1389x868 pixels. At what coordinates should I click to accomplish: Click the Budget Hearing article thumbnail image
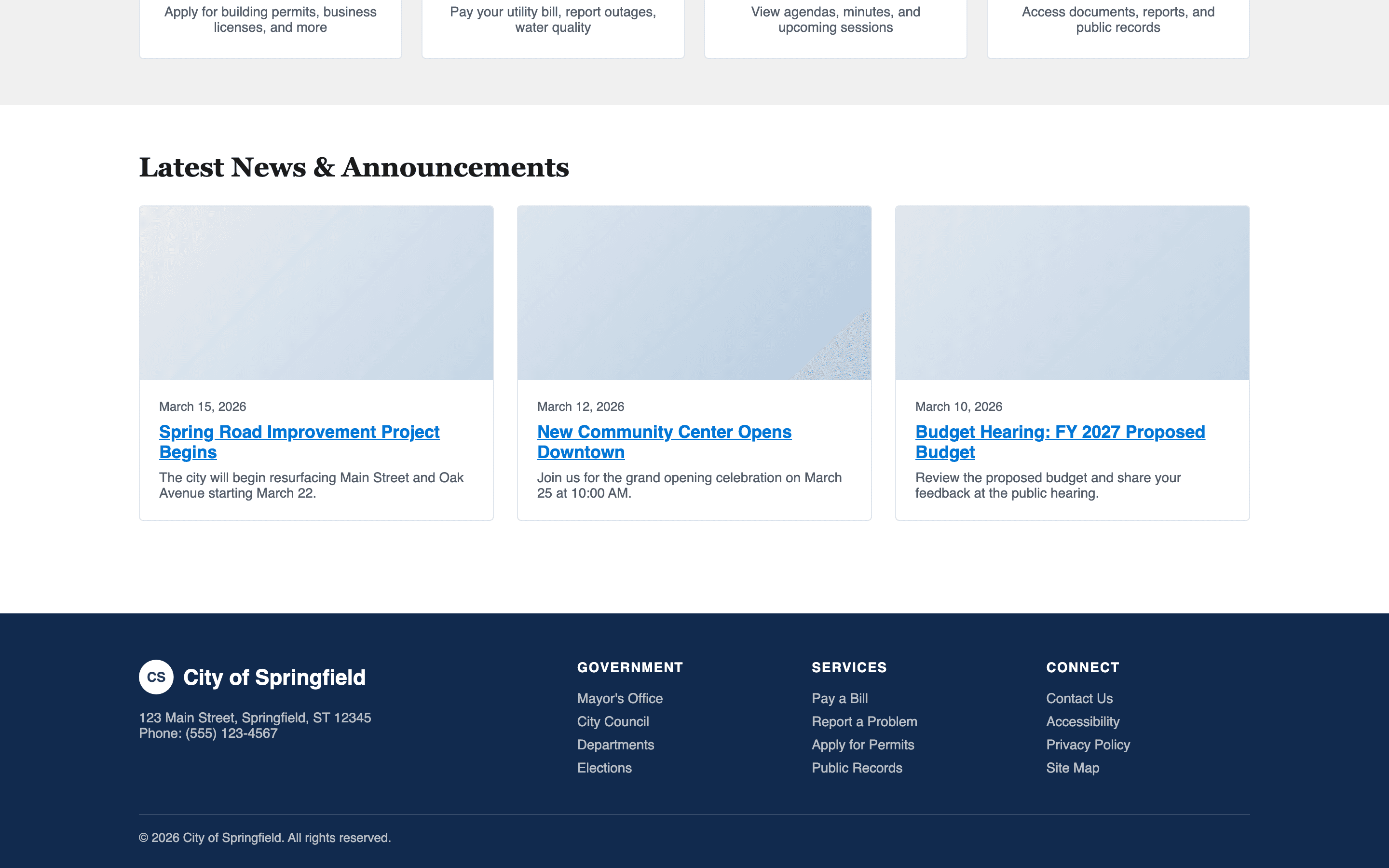tap(1072, 293)
